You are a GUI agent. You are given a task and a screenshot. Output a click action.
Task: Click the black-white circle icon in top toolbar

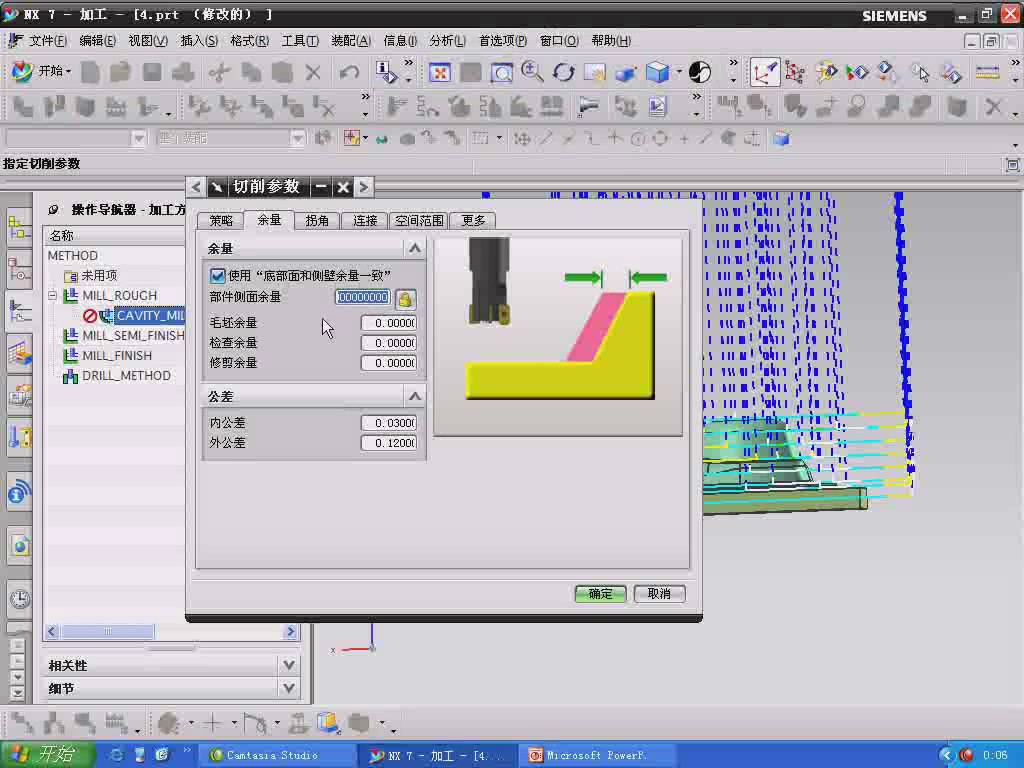(x=699, y=72)
